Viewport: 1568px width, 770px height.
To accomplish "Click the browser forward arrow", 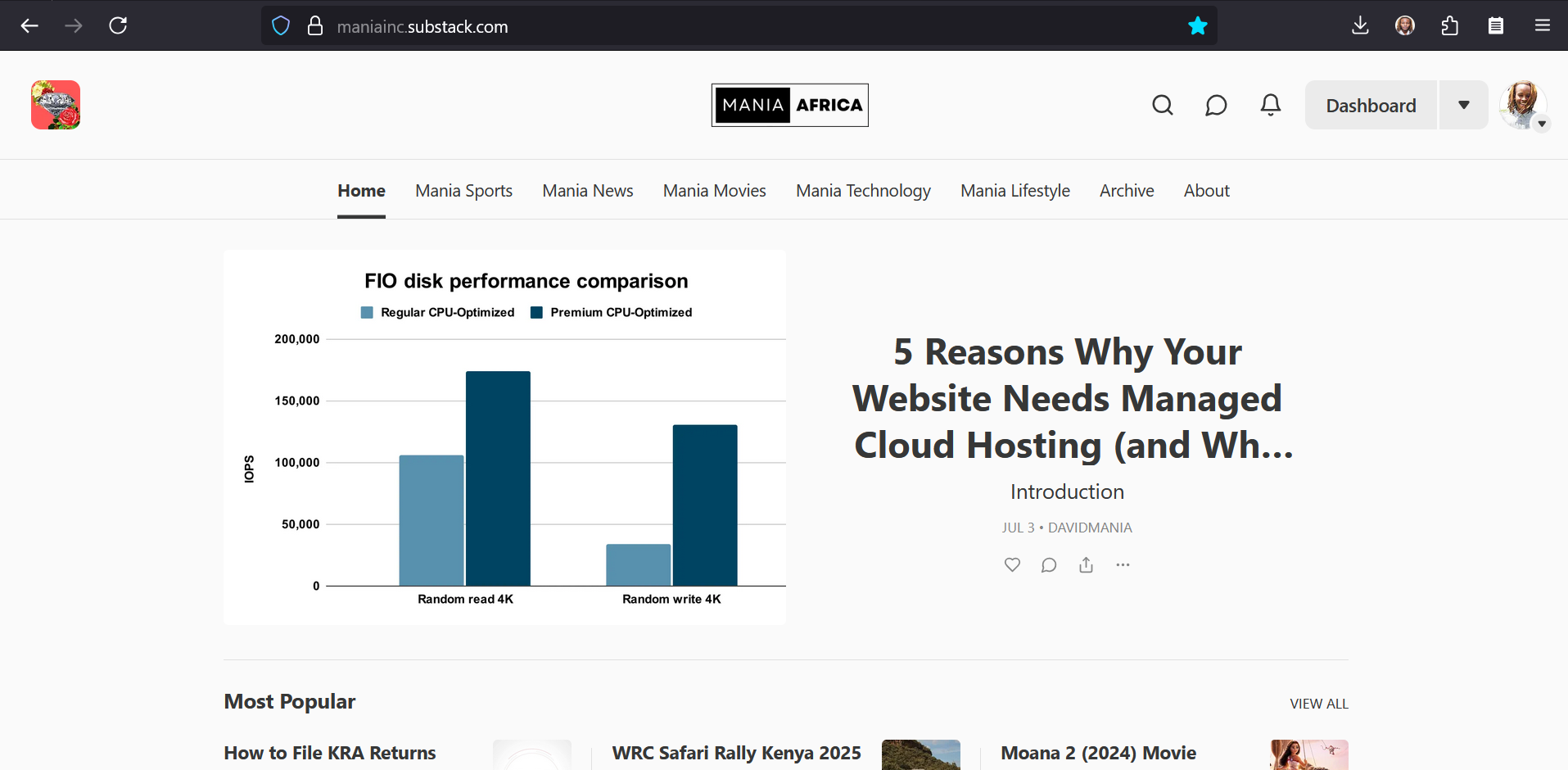I will (x=74, y=26).
